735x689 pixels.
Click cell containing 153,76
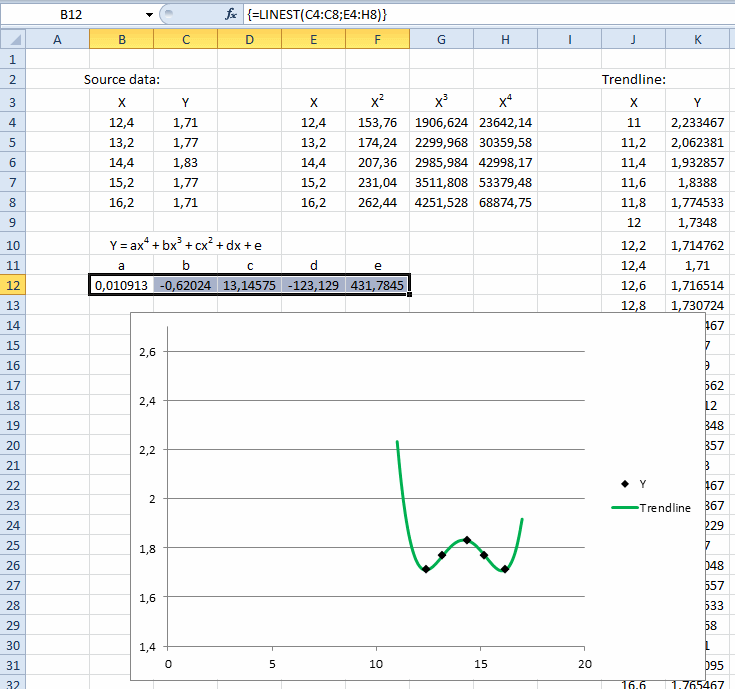377,123
